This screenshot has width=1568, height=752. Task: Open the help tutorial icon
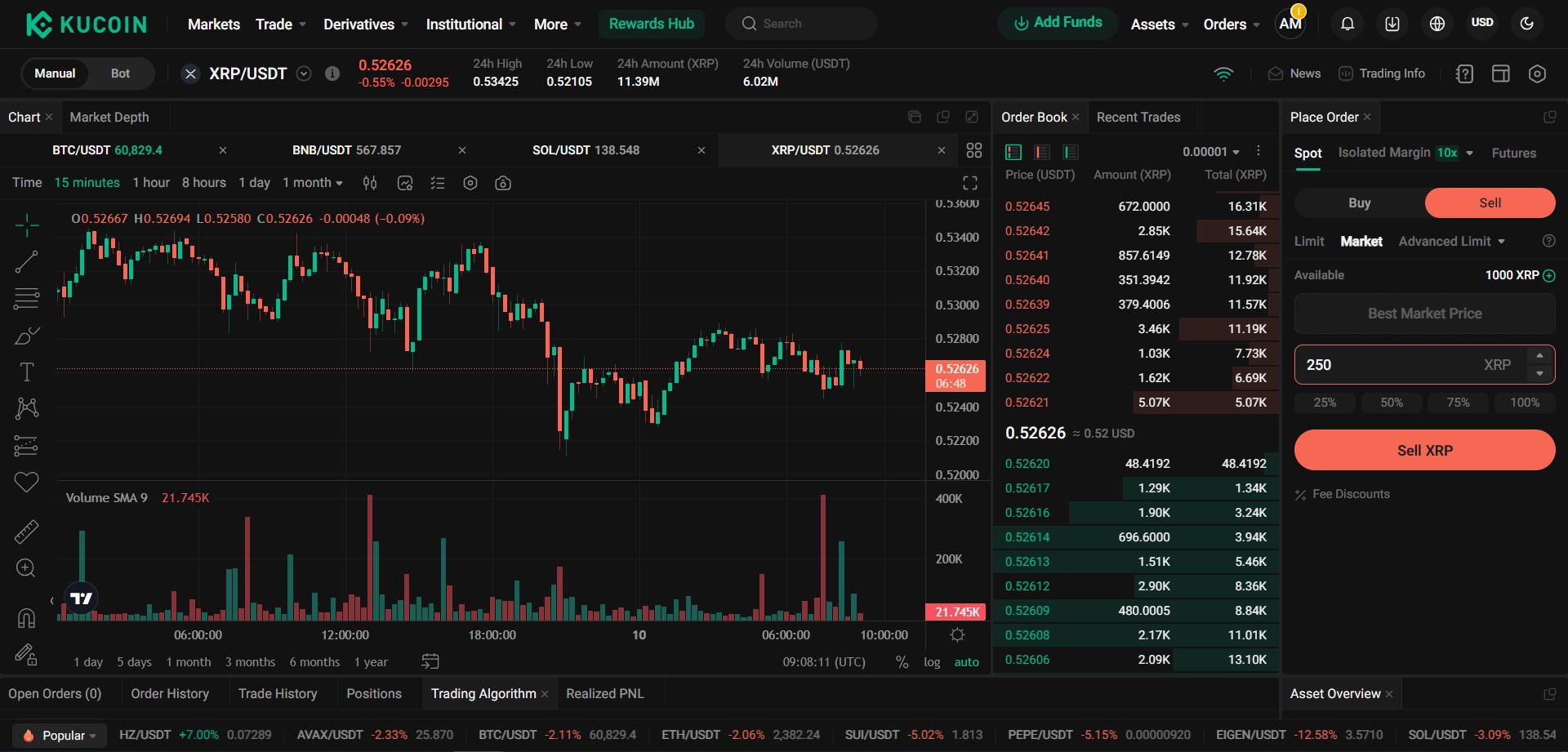(1464, 73)
